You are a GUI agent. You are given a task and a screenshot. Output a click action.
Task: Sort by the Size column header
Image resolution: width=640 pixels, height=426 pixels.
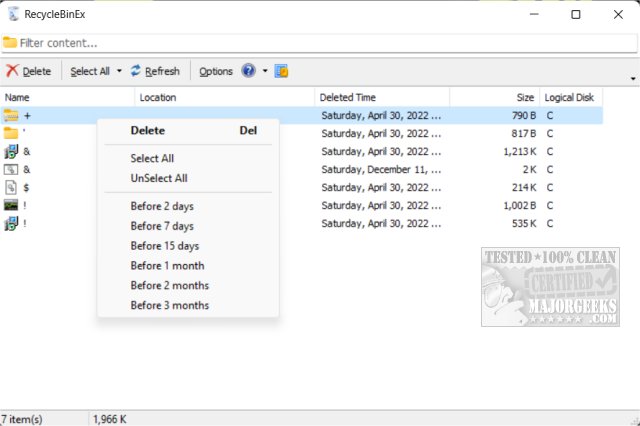coord(495,98)
